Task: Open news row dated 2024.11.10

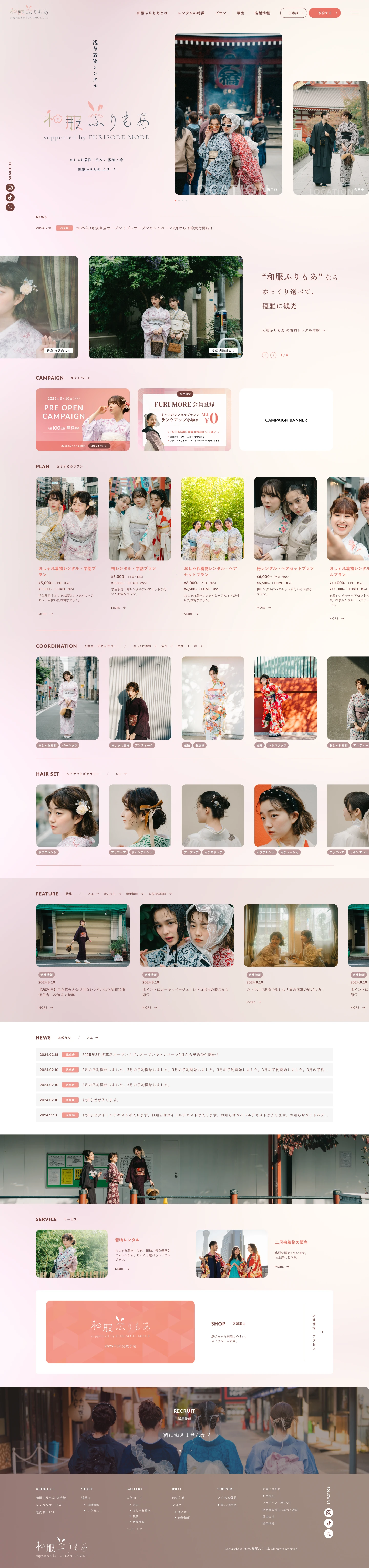Action: (x=184, y=1115)
